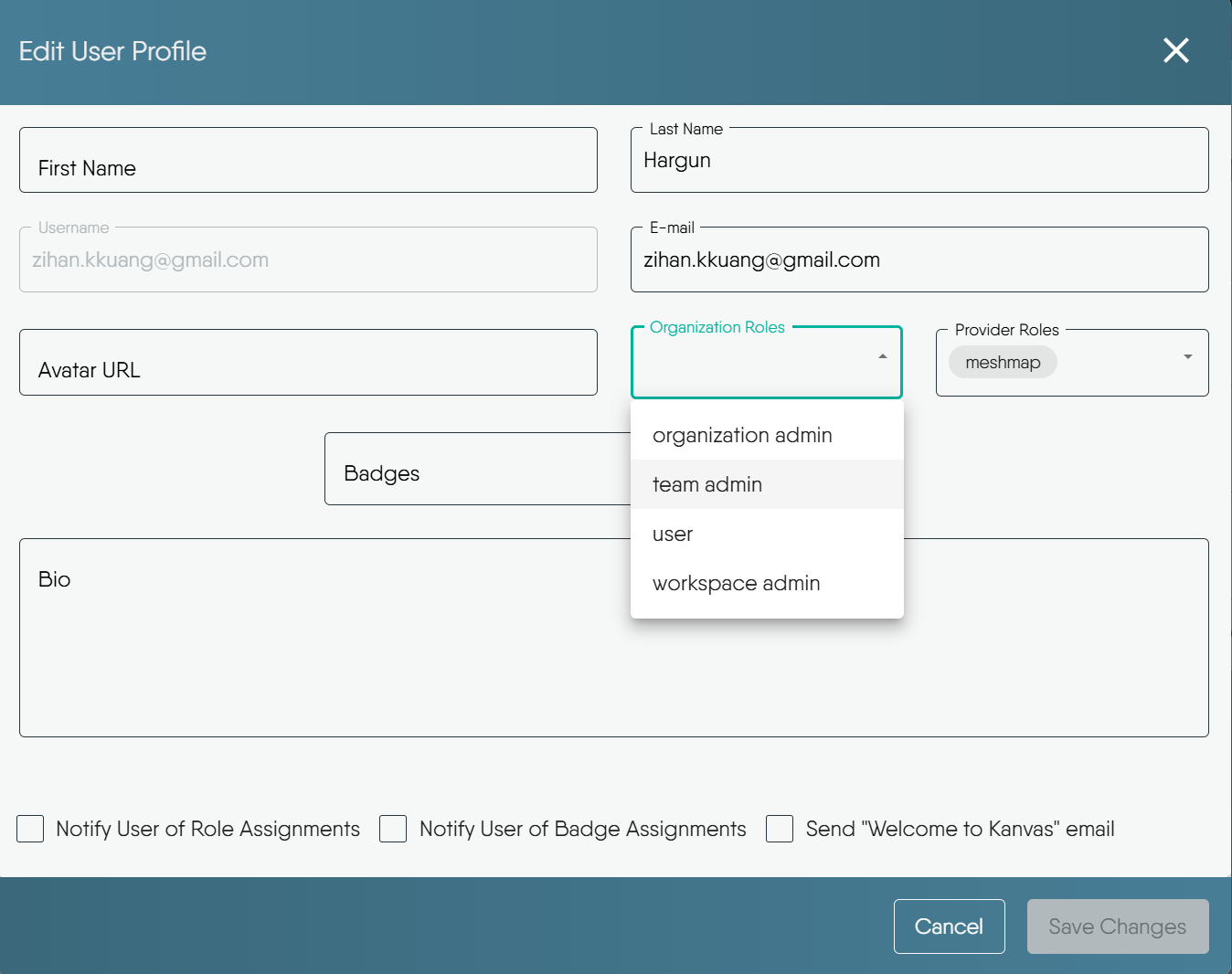1232x974 pixels.
Task: Select the organization admin role
Action: point(741,435)
